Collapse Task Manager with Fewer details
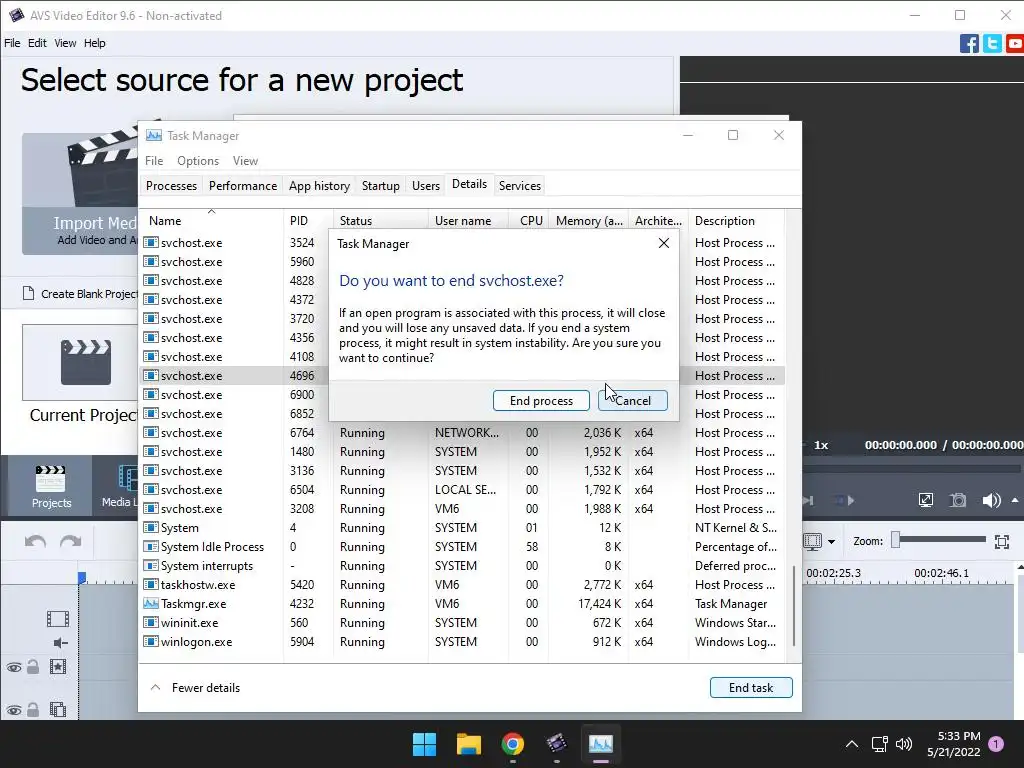Image resolution: width=1024 pixels, height=768 pixels. click(x=196, y=687)
